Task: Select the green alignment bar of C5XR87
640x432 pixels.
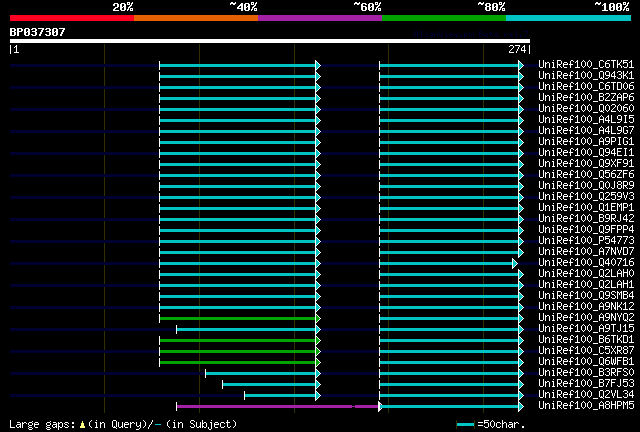Action: click(x=238, y=352)
